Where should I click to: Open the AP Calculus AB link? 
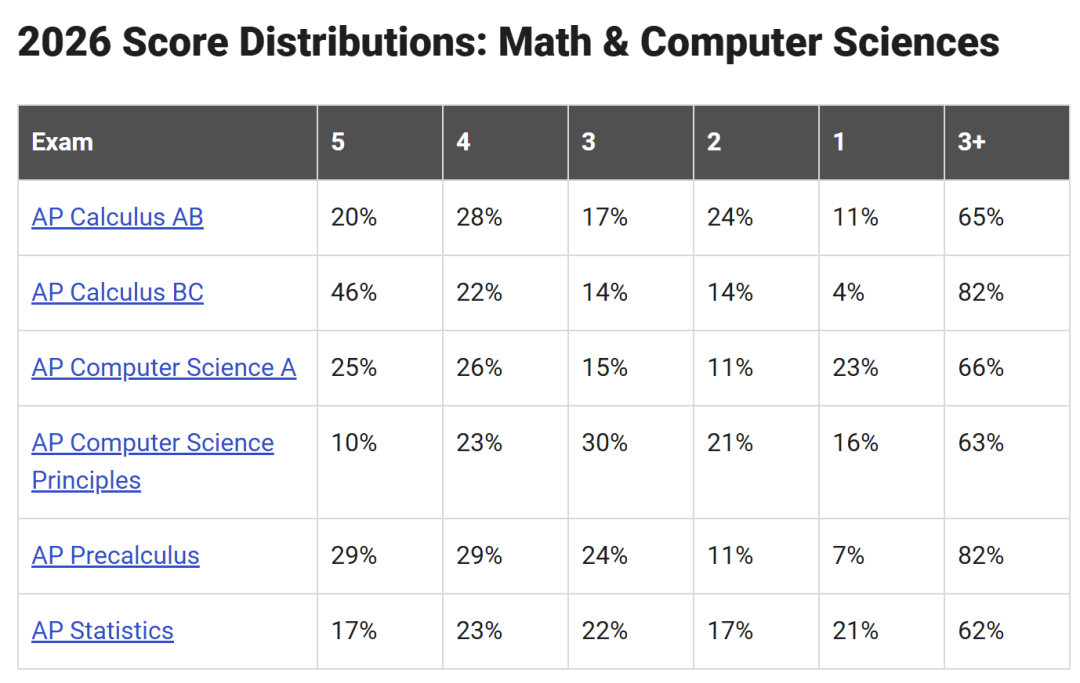click(x=117, y=217)
